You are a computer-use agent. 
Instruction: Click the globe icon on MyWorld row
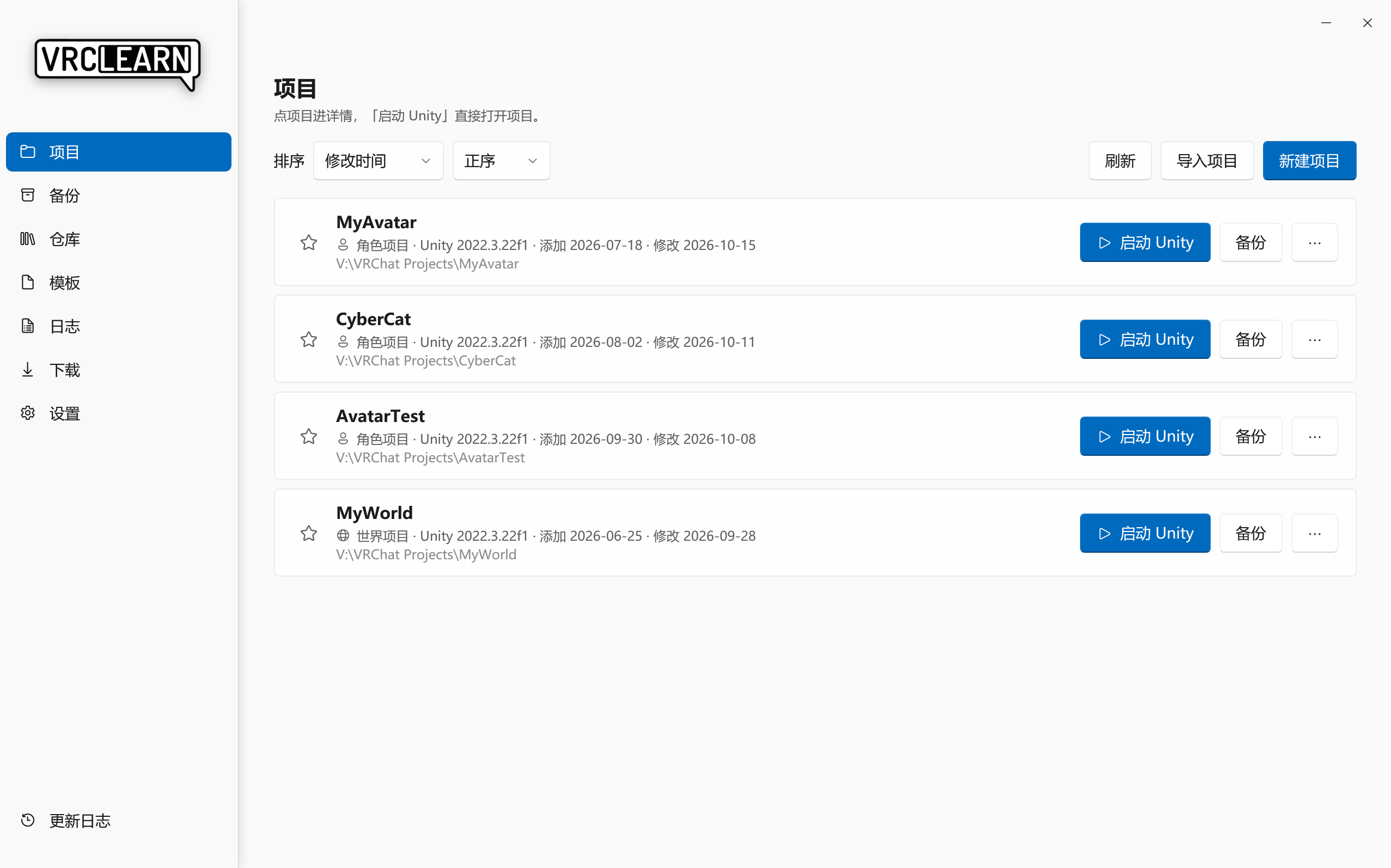point(343,536)
